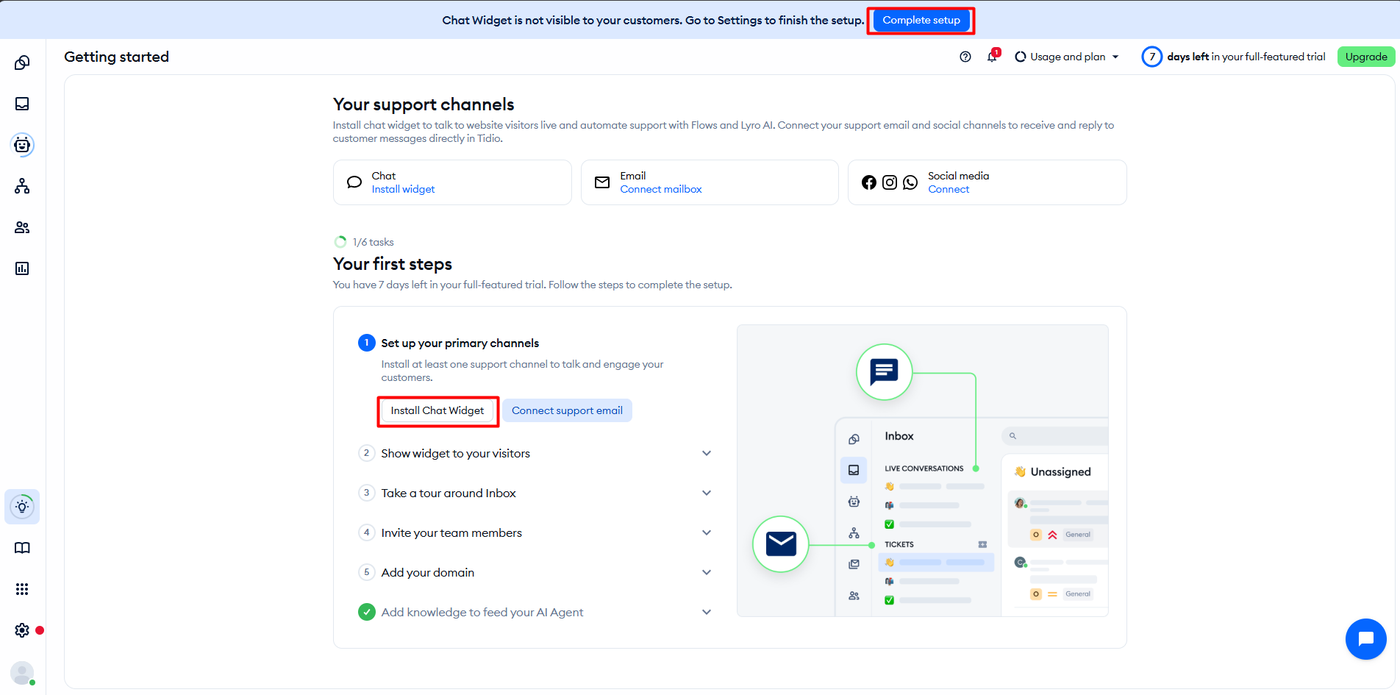Click the onboarding Inbox preview illustration
This screenshot has width=1400, height=695.
pos(922,470)
